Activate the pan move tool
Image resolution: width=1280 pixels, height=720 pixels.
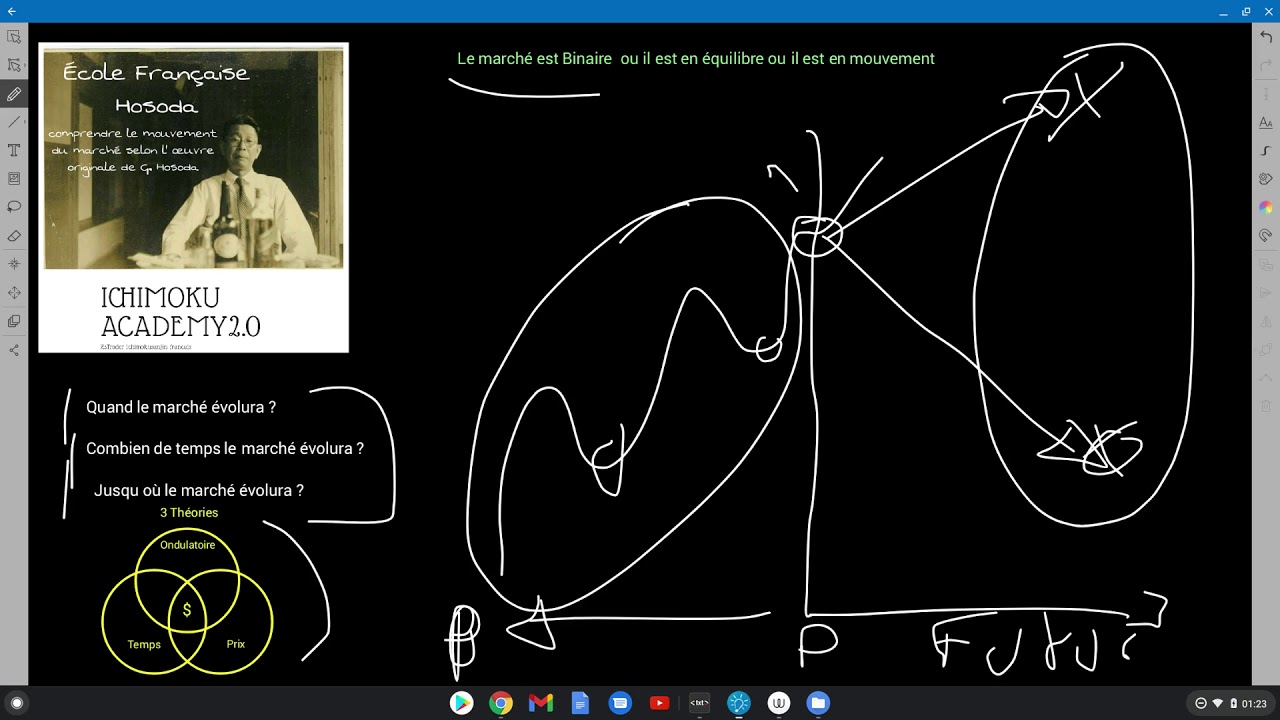(14, 293)
